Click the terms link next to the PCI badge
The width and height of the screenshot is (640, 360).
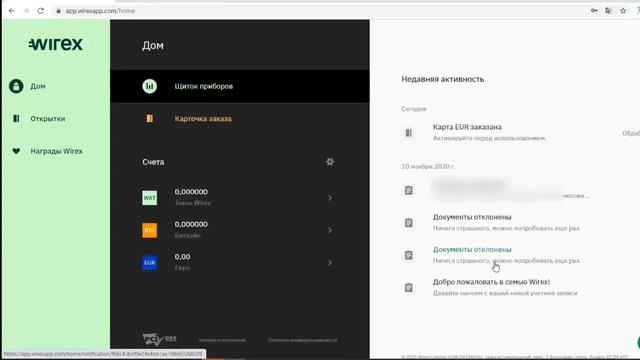[x=222, y=340]
